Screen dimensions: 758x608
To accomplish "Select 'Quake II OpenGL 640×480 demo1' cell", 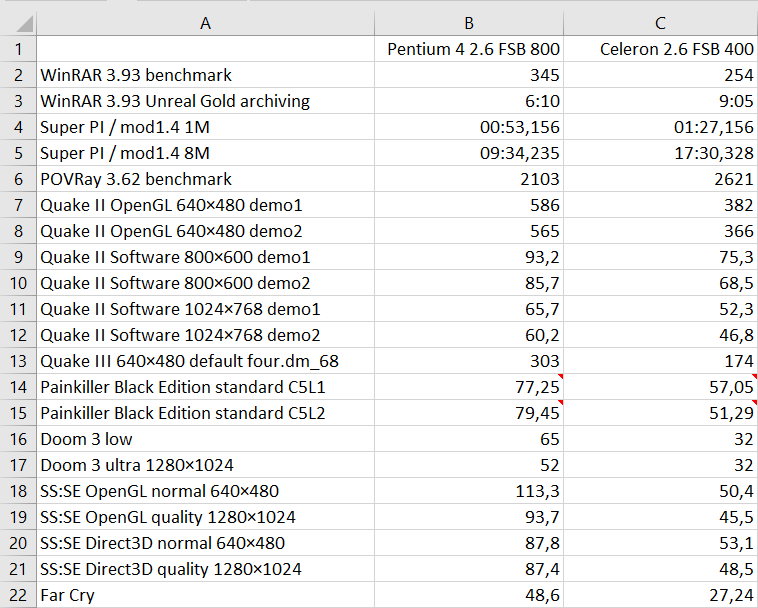I will point(205,205).
